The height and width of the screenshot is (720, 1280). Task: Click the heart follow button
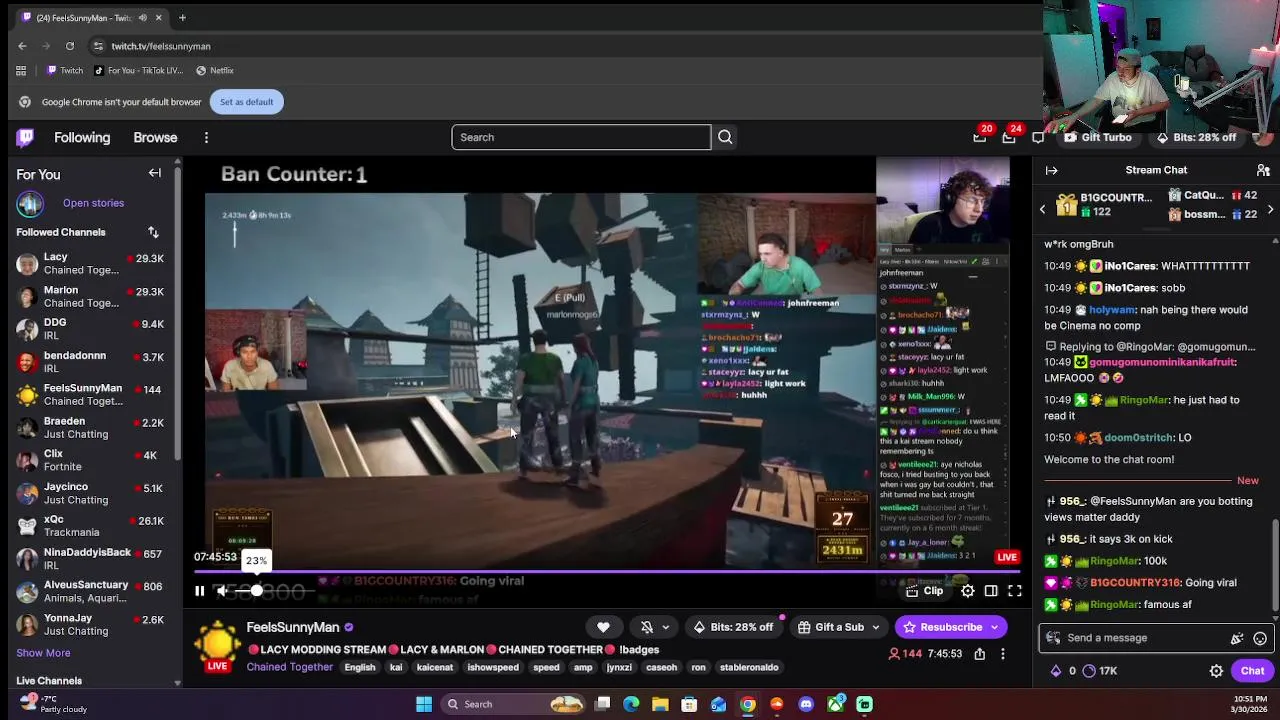603,627
